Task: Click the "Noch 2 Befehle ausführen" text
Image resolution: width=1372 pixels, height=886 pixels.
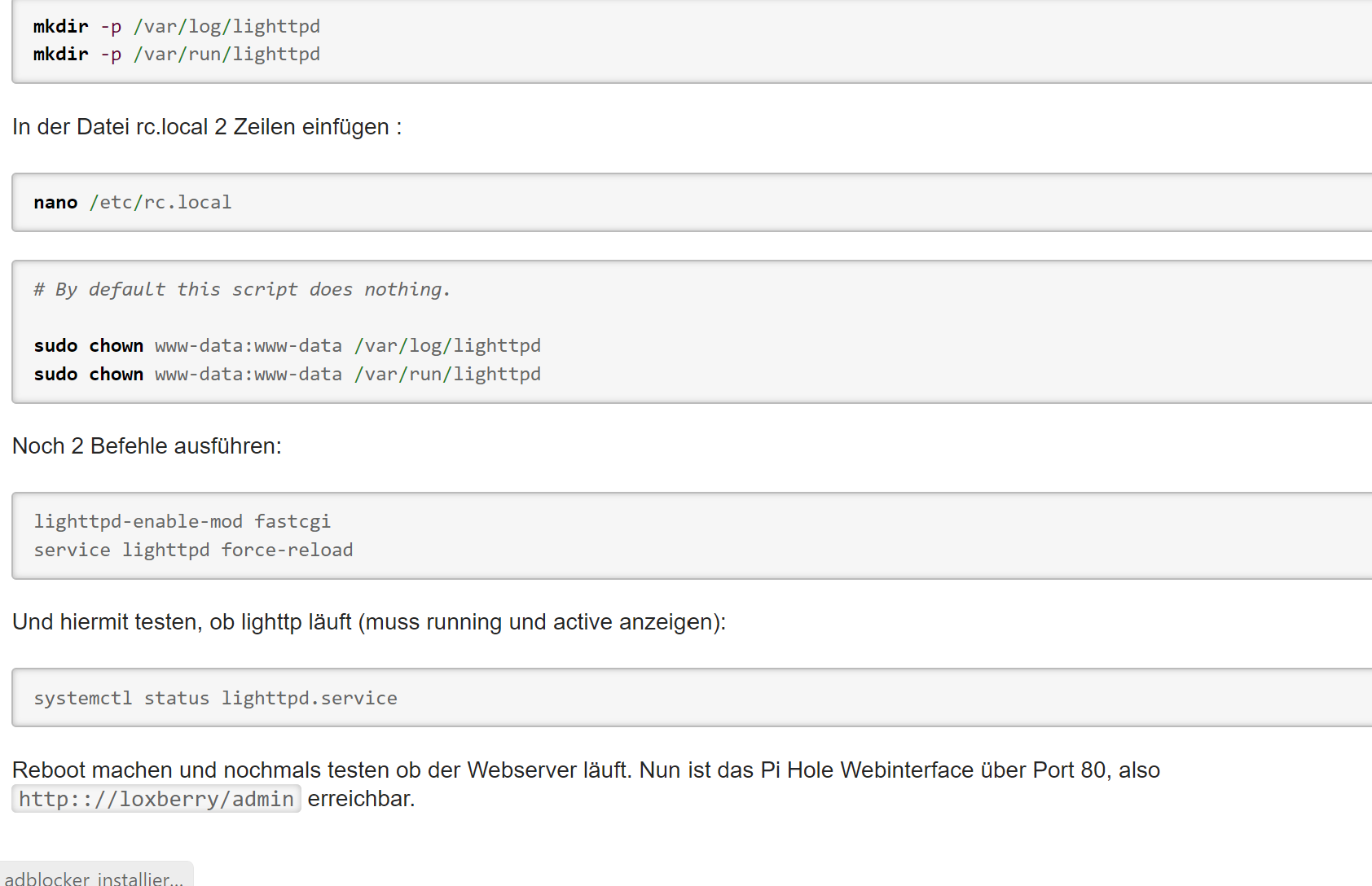Action: click(147, 446)
